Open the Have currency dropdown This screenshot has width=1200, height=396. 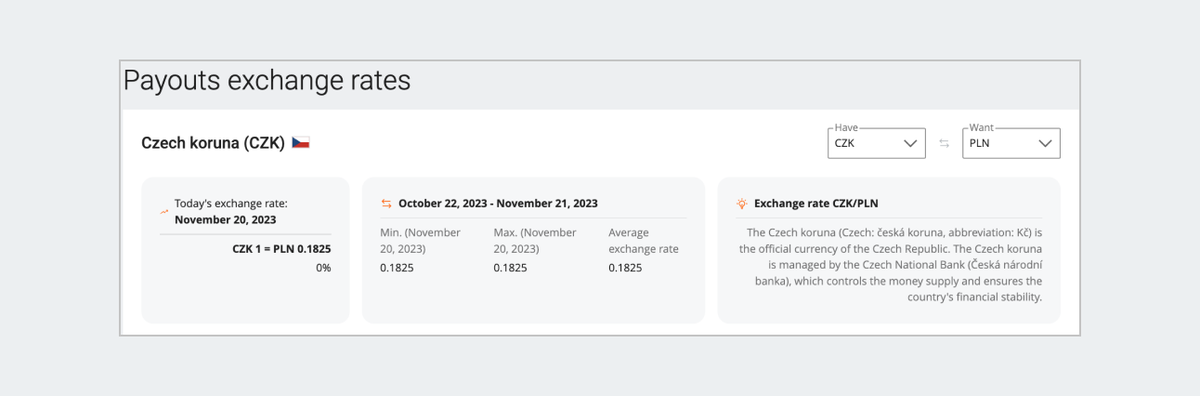pyautogui.click(x=877, y=143)
